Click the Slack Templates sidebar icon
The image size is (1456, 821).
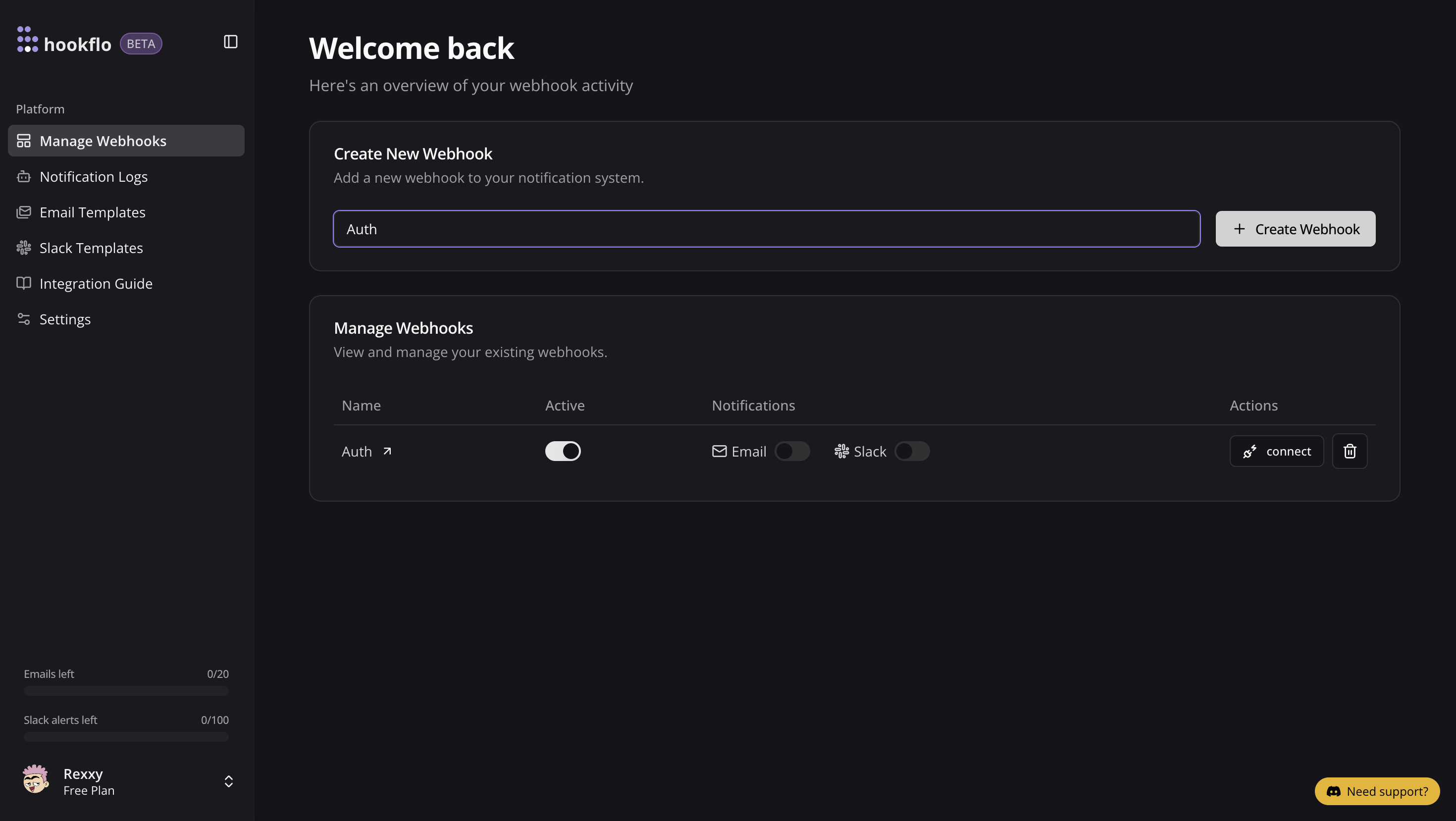tap(24, 248)
